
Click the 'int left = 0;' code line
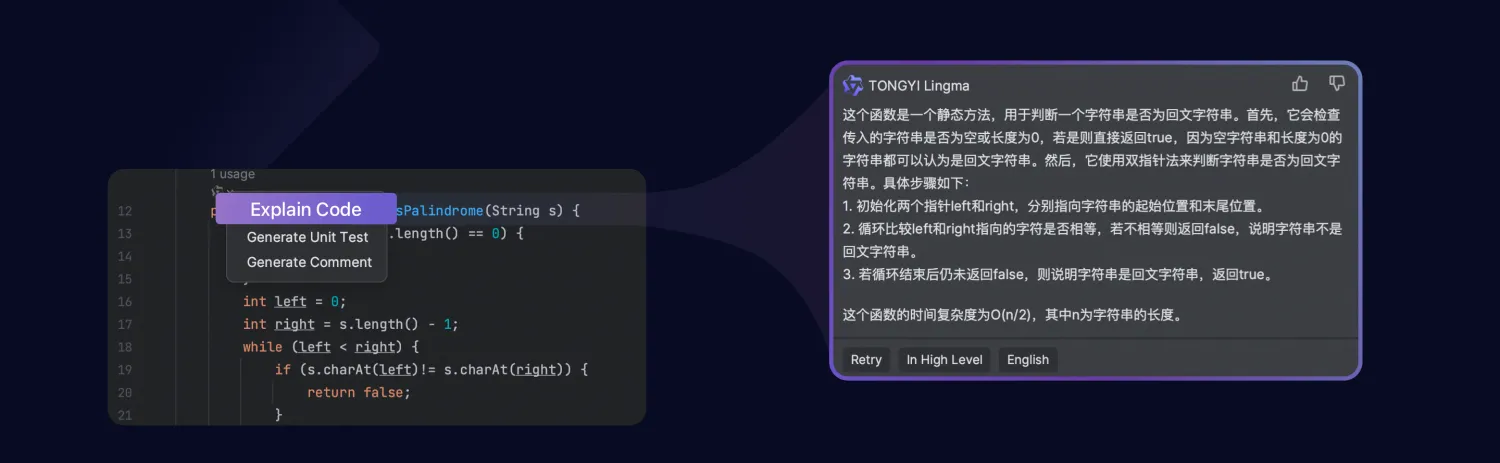tap(295, 301)
